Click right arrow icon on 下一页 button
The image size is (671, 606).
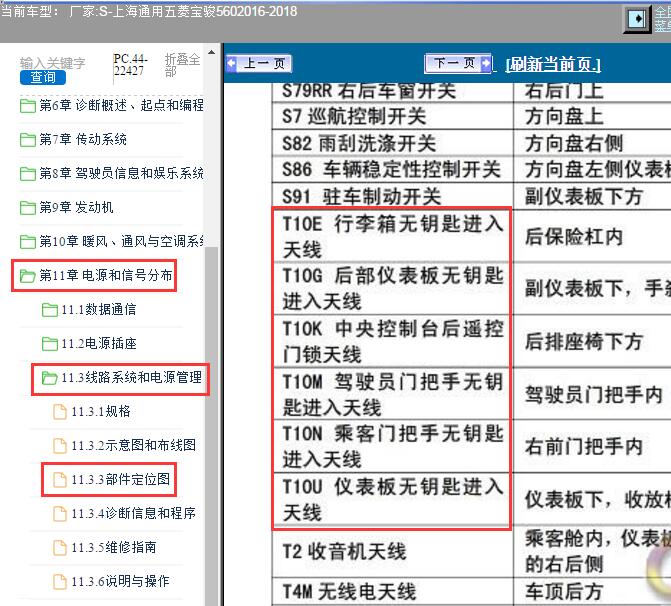486,63
